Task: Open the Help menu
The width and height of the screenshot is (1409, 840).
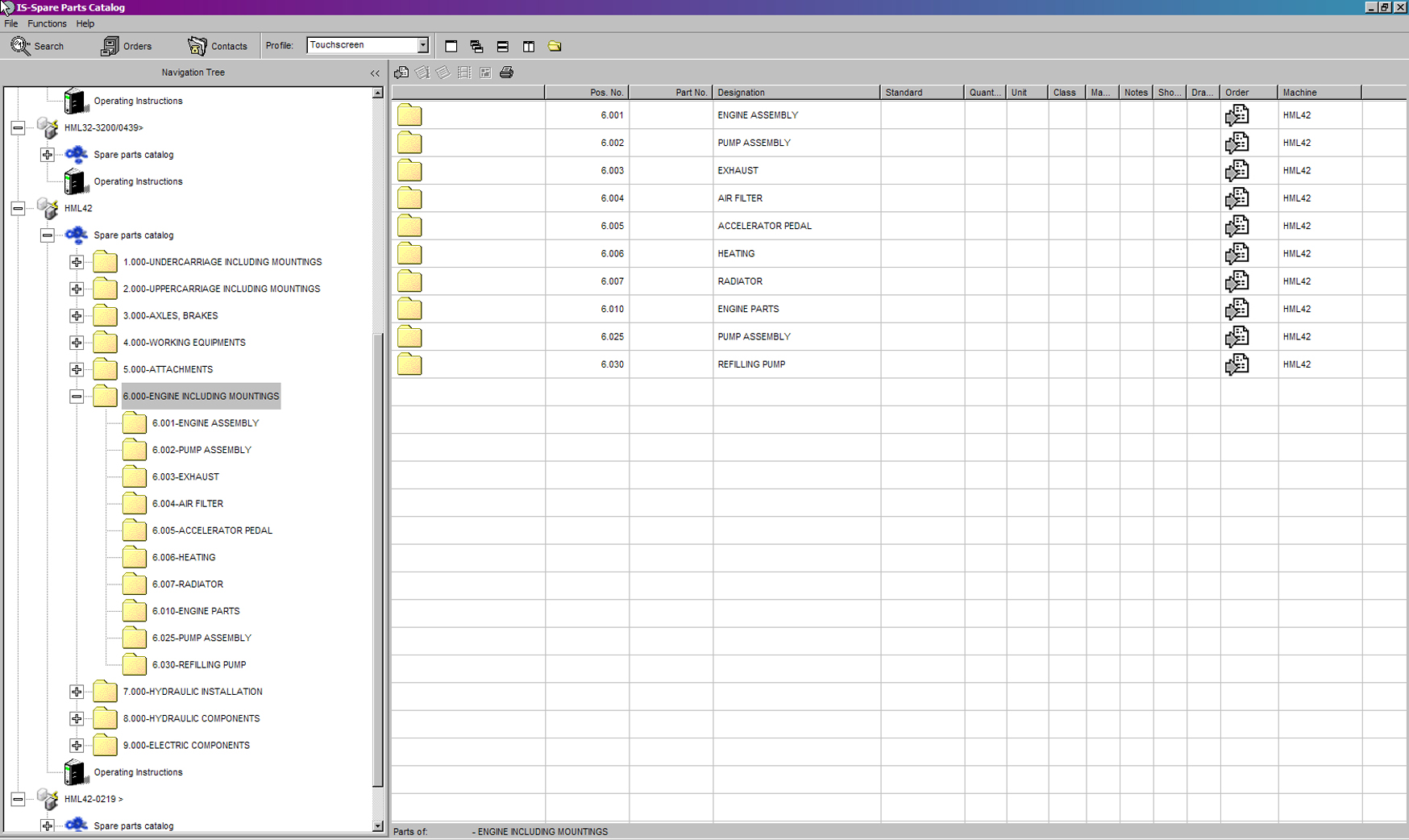Action: (x=85, y=24)
